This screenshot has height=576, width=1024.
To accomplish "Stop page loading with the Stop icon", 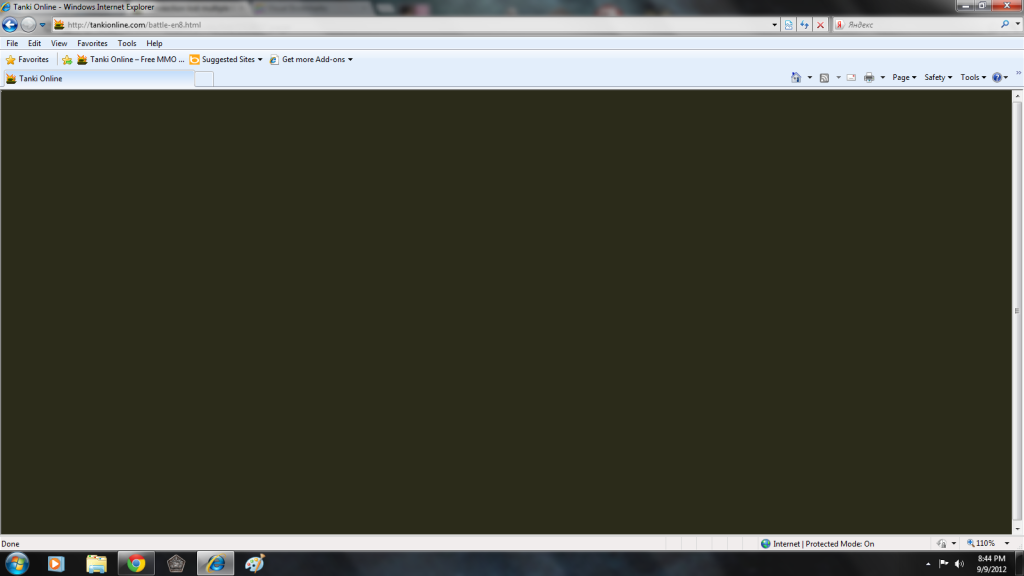I will 819,24.
